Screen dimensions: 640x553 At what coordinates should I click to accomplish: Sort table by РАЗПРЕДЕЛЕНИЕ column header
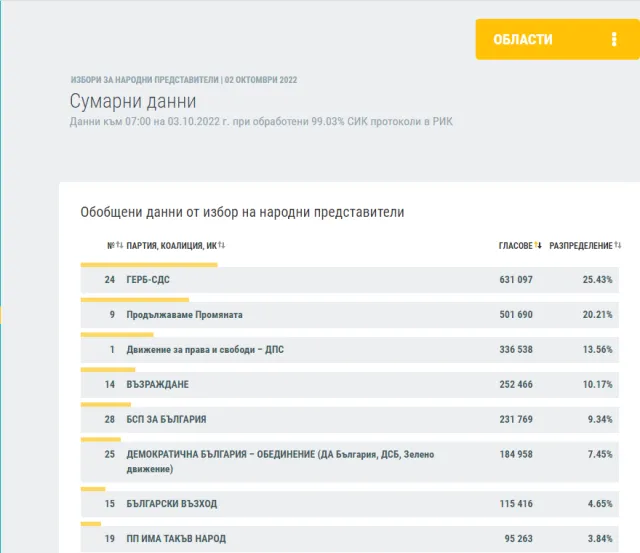(580, 245)
